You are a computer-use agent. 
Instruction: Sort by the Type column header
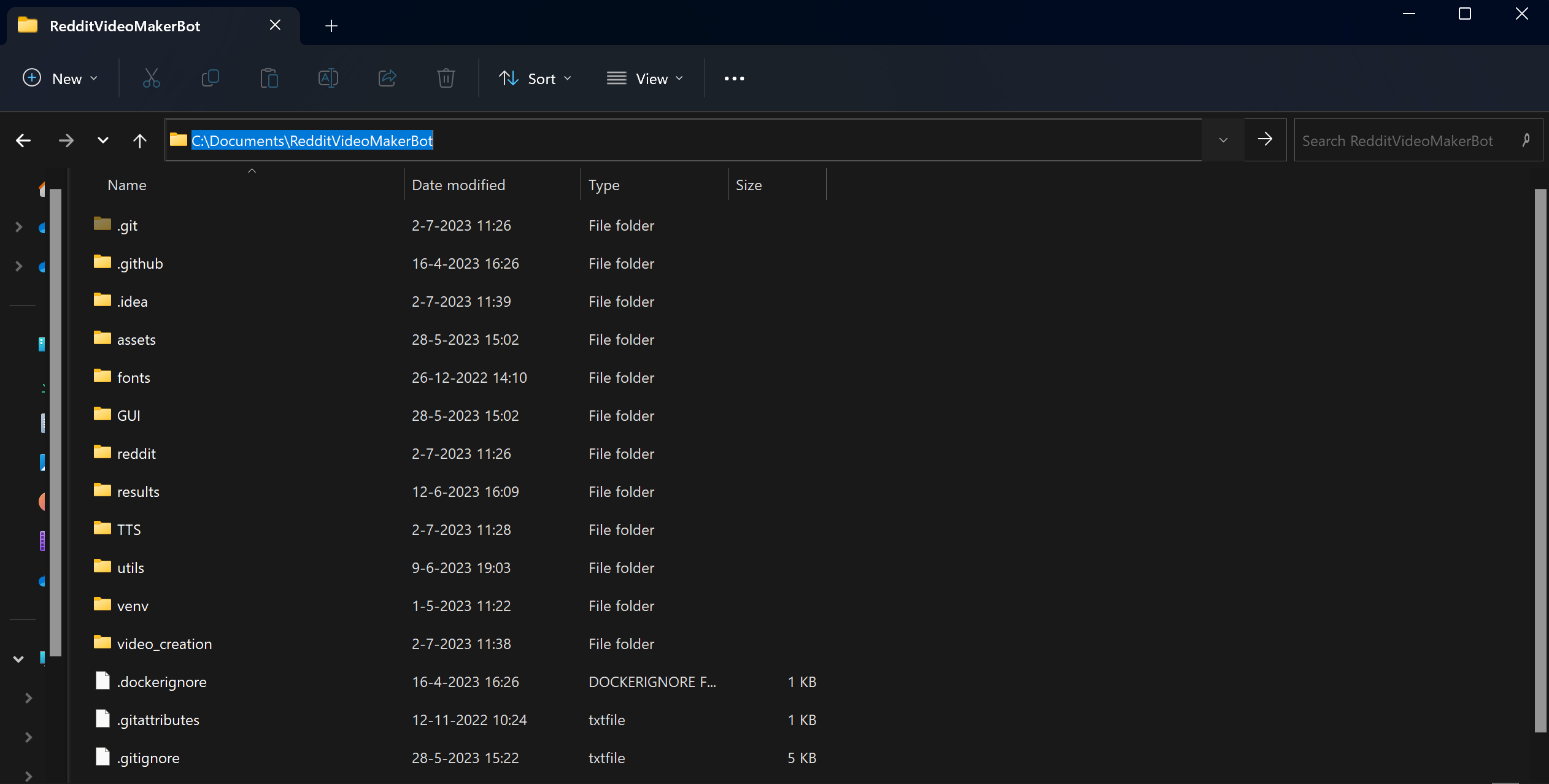604,185
